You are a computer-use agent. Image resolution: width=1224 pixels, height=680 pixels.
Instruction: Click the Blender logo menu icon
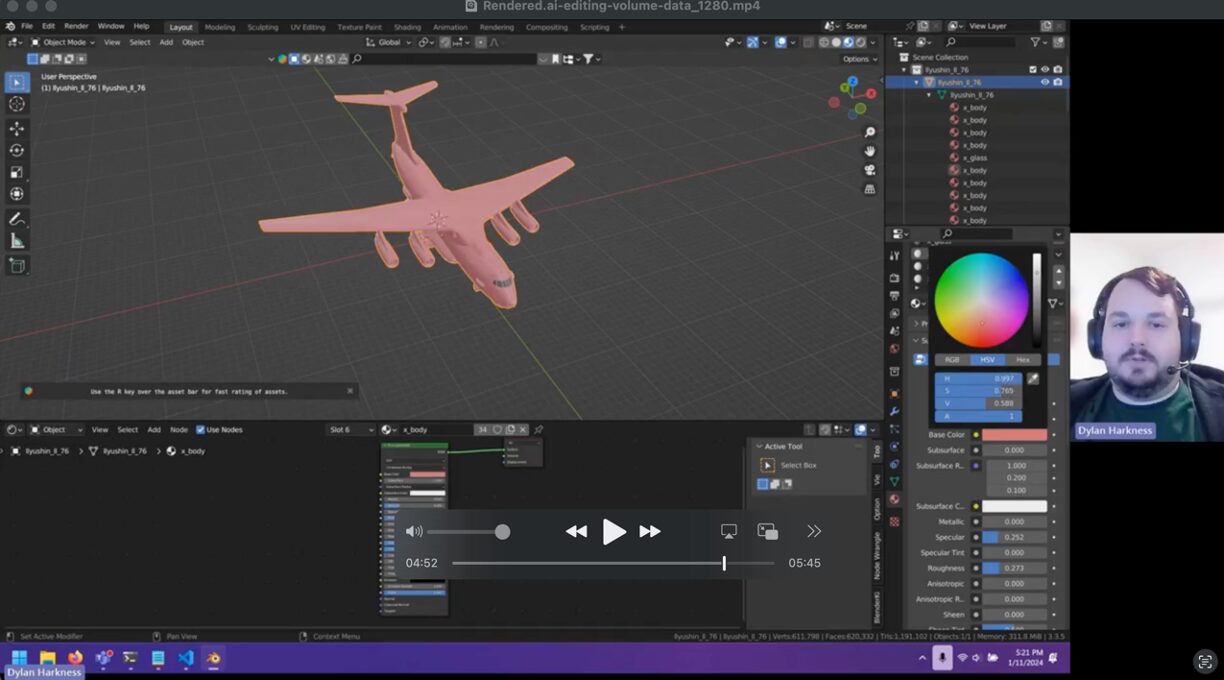(10, 26)
